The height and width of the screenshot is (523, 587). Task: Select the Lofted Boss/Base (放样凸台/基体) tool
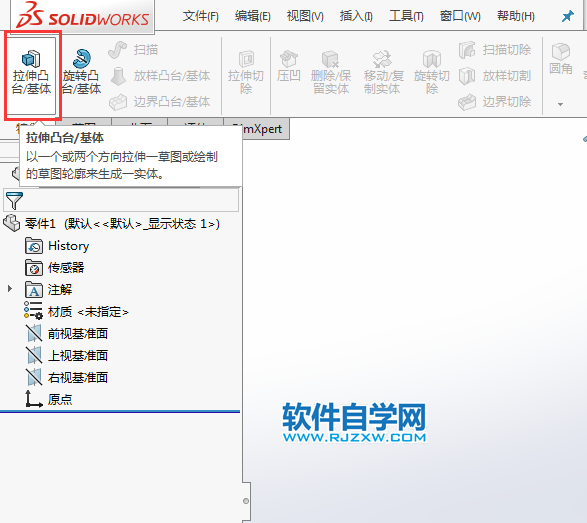point(160,76)
